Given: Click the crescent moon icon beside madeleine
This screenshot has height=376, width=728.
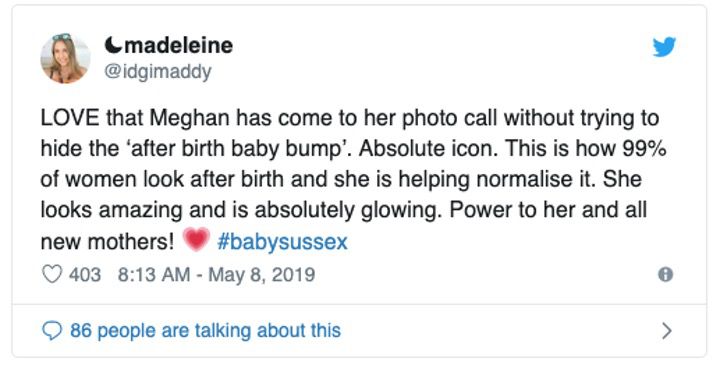Looking at the screenshot, I should [x=112, y=45].
